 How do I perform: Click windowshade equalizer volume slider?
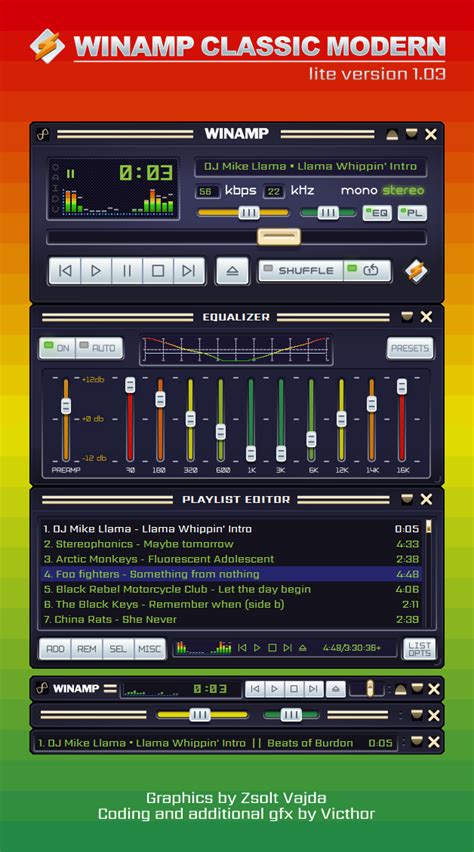pyautogui.click(x=202, y=715)
